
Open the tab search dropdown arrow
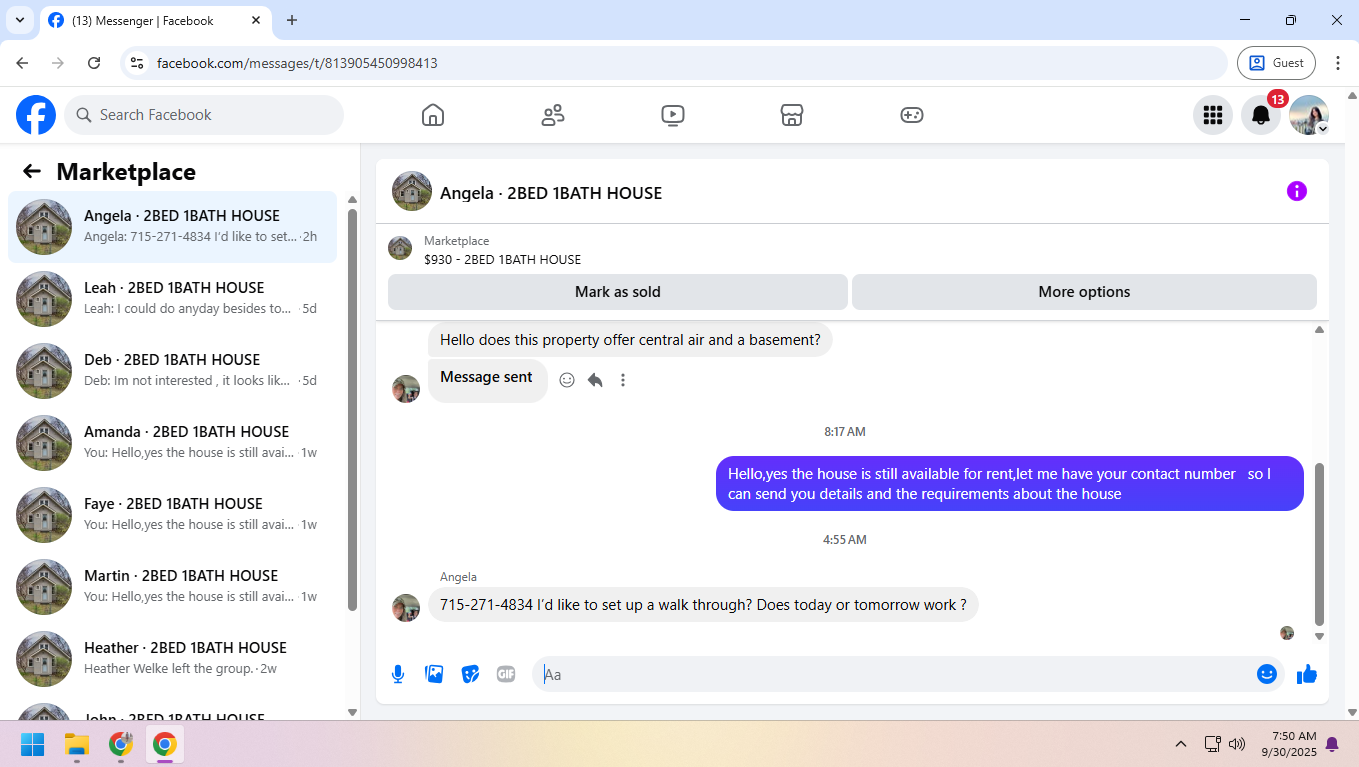point(20,20)
